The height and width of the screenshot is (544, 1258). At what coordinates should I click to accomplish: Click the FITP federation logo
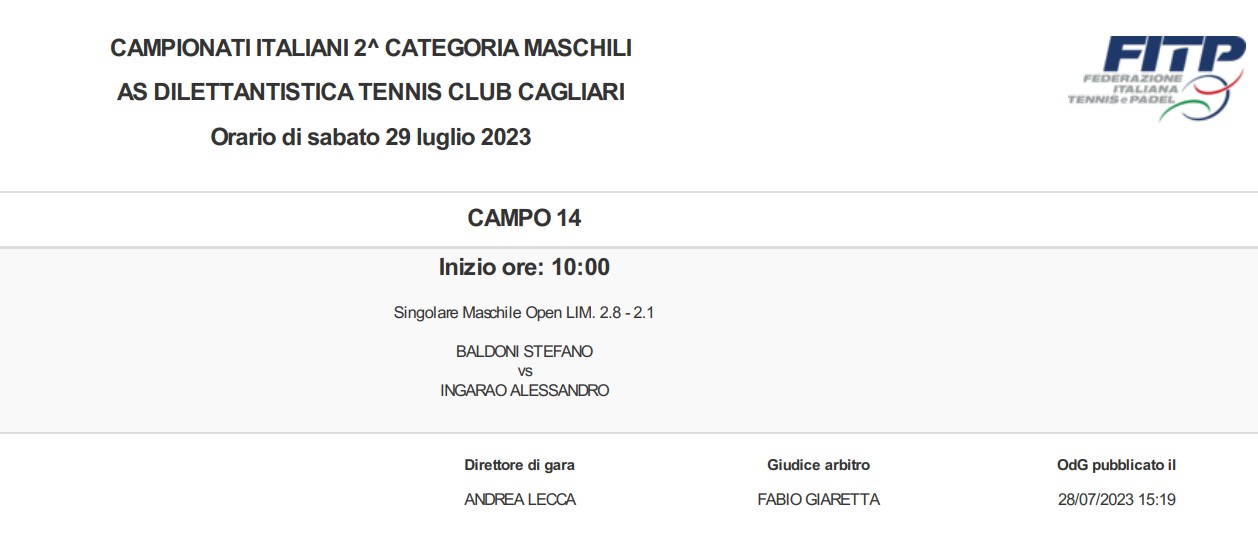click(x=1156, y=79)
